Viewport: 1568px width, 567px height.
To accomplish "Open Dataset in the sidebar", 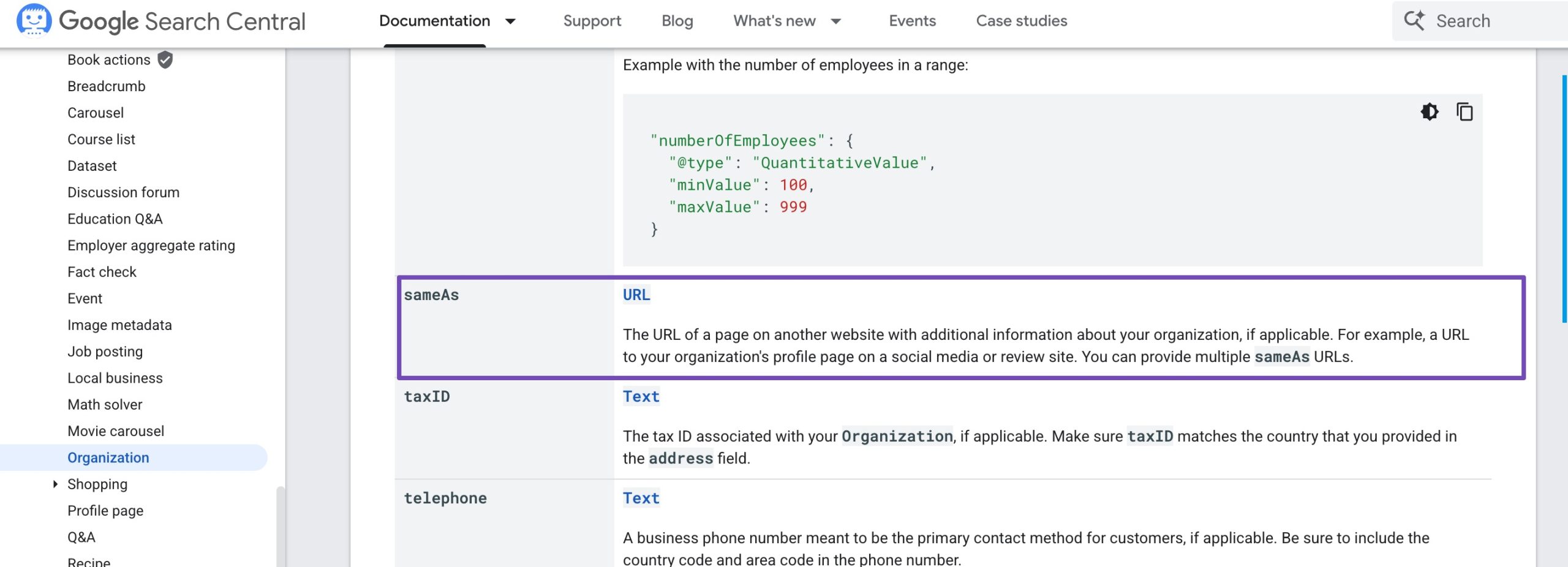I will (92, 166).
